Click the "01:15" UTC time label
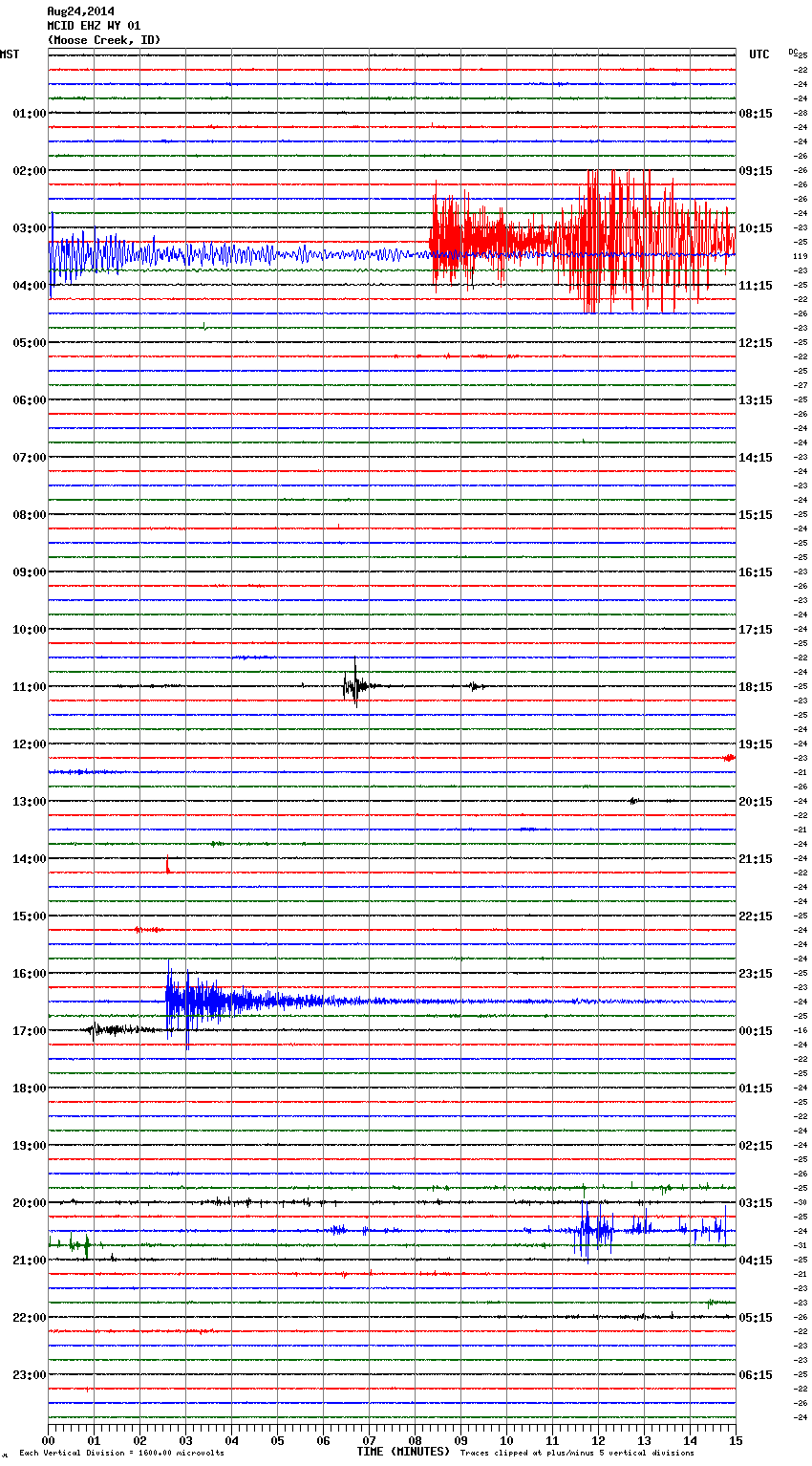This screenshot has width=812, height=1466. coord(756,1088)
